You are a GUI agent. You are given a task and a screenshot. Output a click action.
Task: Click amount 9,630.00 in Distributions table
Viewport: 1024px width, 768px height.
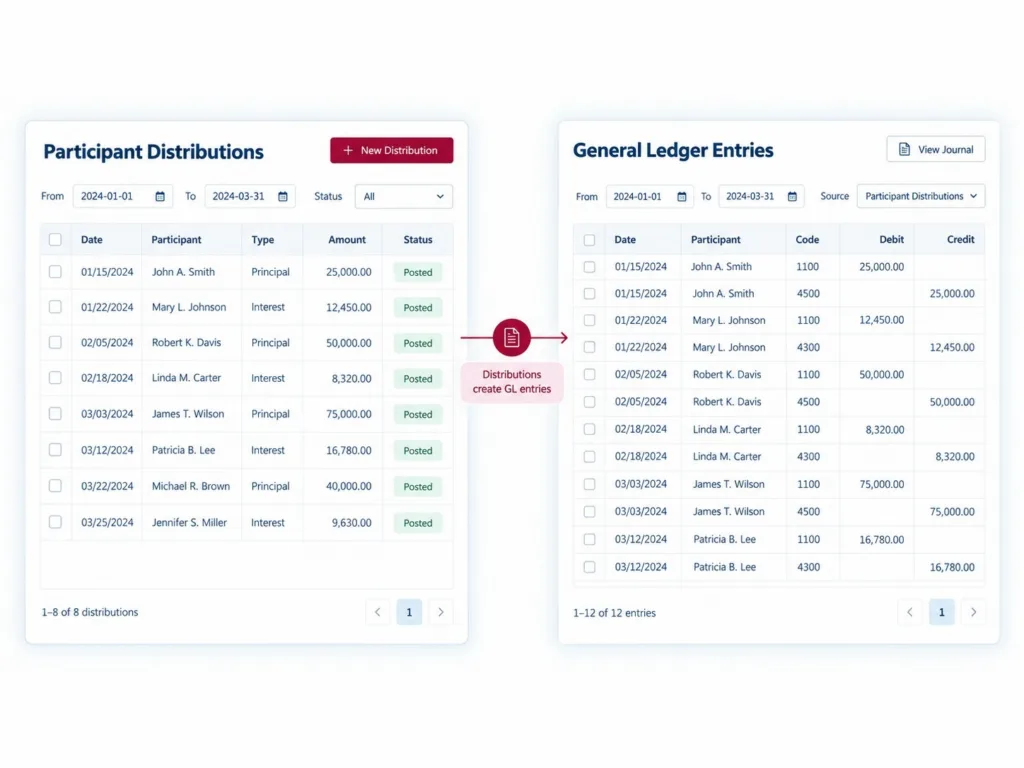click(351, 522)
